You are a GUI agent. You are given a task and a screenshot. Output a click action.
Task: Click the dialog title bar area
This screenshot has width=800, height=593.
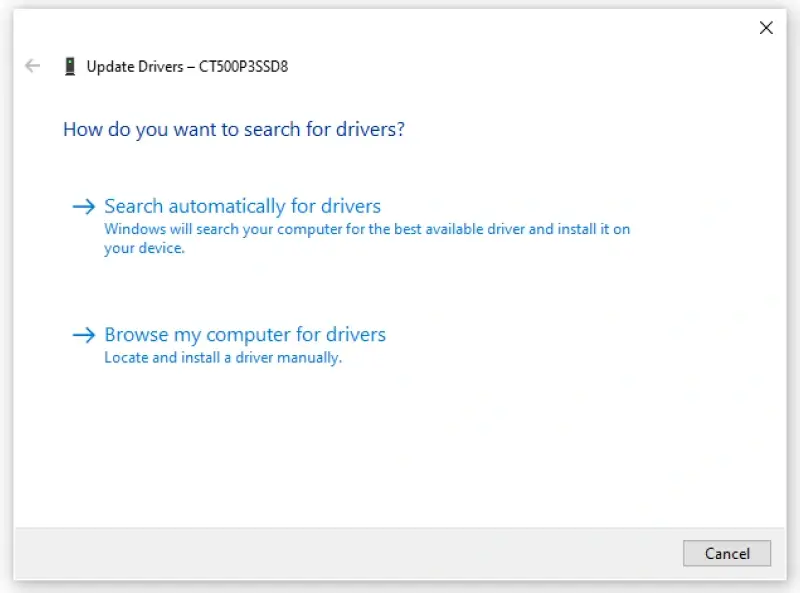[x=400, y=28]
